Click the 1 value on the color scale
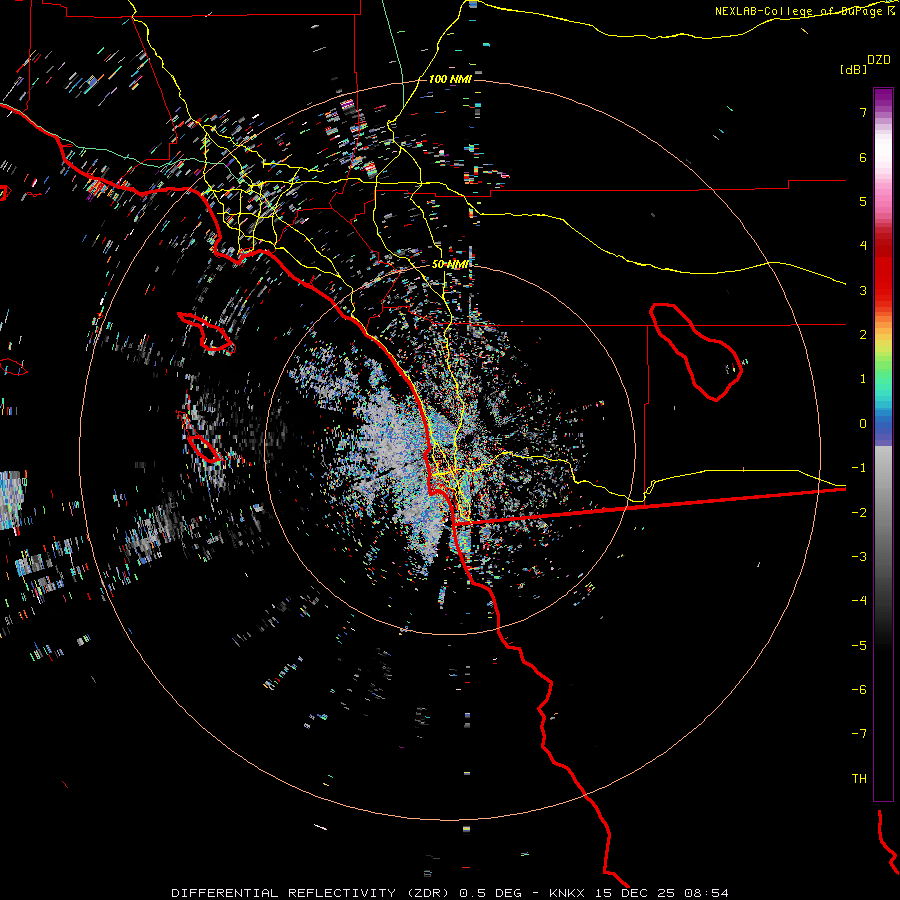 [863, 379]
